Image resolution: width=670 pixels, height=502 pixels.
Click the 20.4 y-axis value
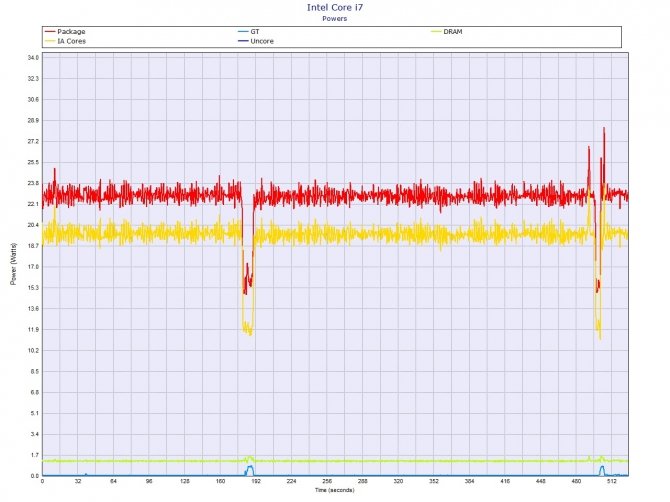[33, 225]
